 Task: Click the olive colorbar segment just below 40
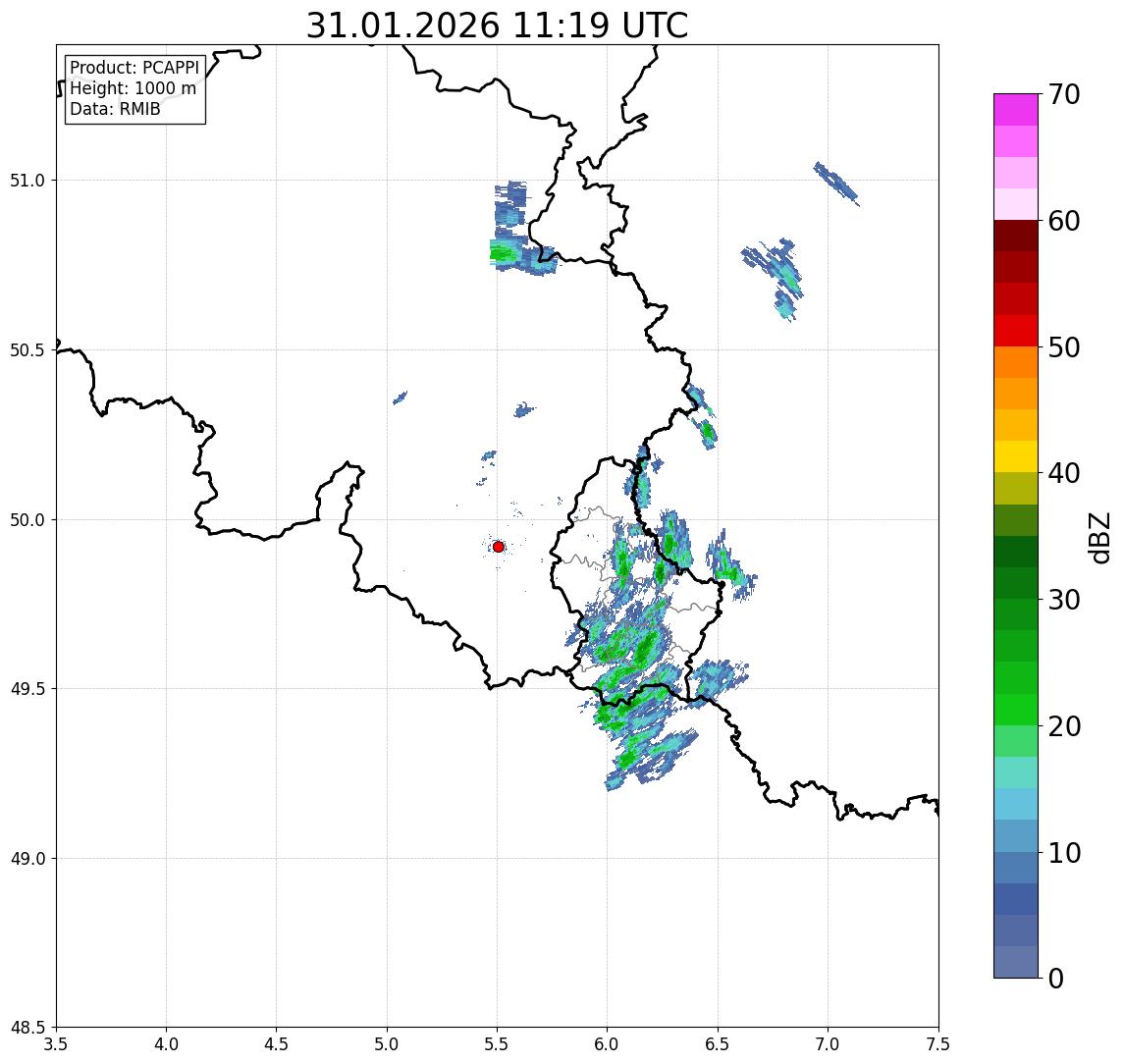point(1016,488)
